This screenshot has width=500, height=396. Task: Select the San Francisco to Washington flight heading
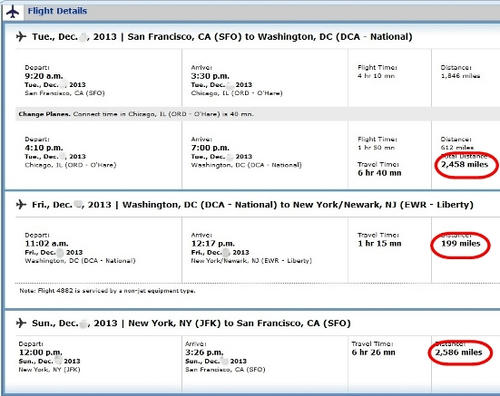coord(222,37)
